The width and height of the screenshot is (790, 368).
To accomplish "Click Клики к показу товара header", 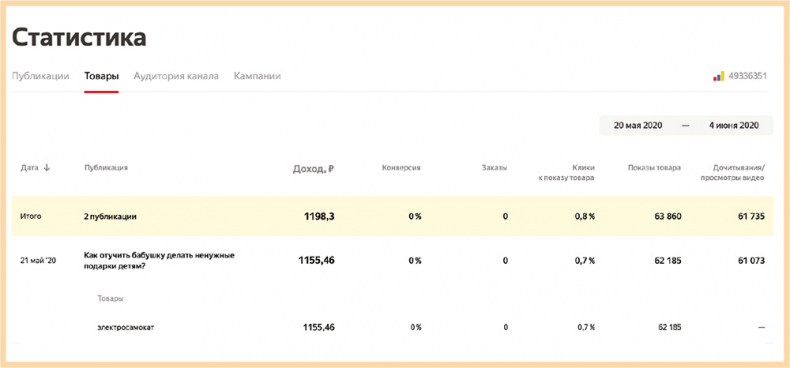I will 567,172.
